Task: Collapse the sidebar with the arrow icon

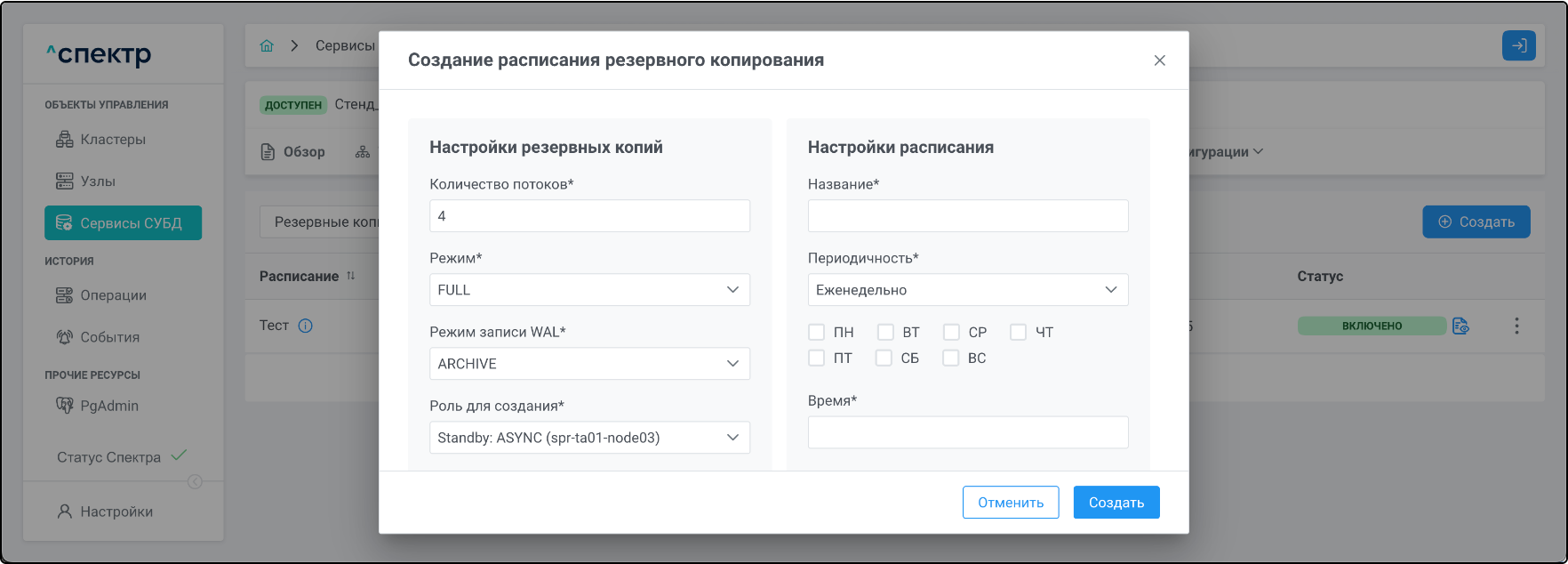Action: pos(195,481)
